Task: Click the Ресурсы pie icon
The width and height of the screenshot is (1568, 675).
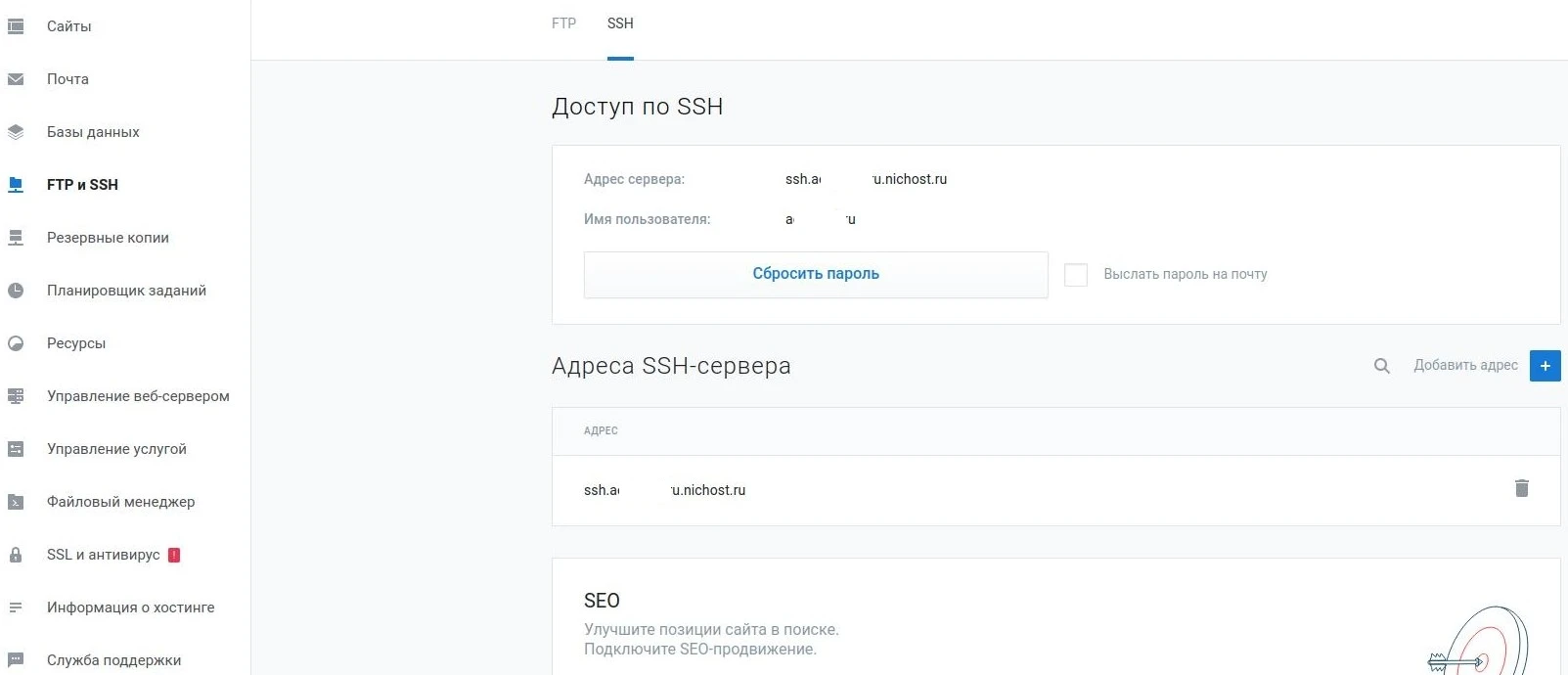Action: point(16,343)
